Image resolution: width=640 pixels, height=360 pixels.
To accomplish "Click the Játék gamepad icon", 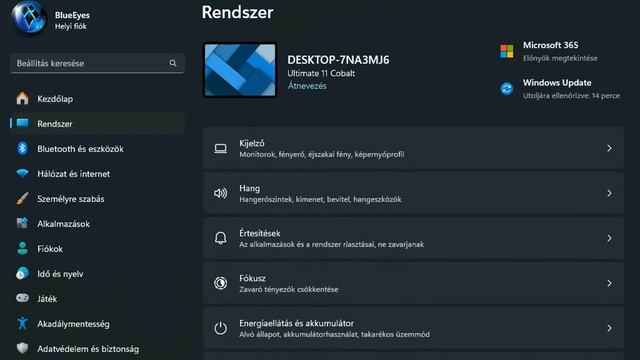I will point(22,298).
